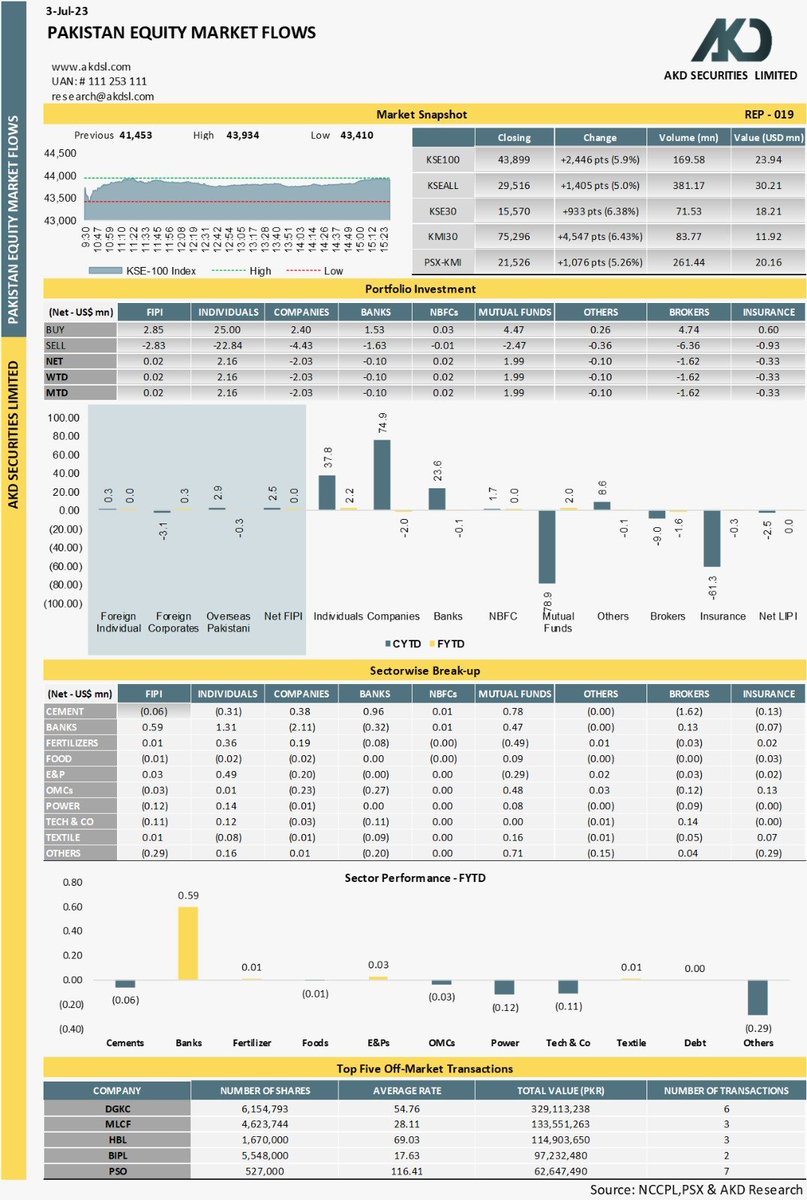The width and height of the screenshot is (807, 1200).
Task: Select the CEMENT sector row label
Action: pos(78,710)
